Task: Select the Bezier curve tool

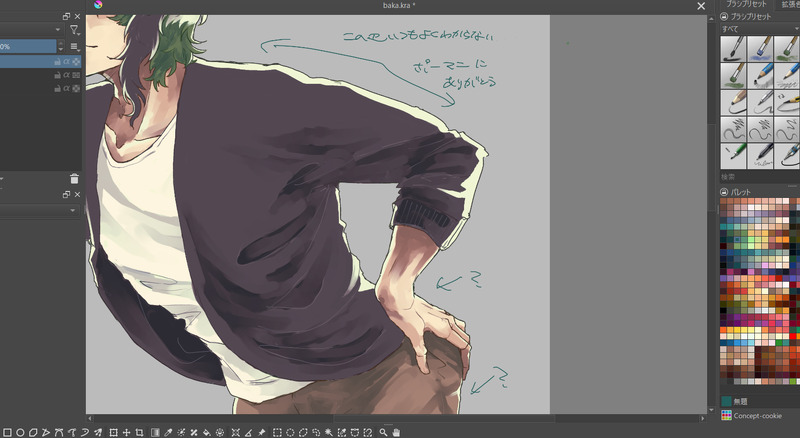Action: click(59, 432)
